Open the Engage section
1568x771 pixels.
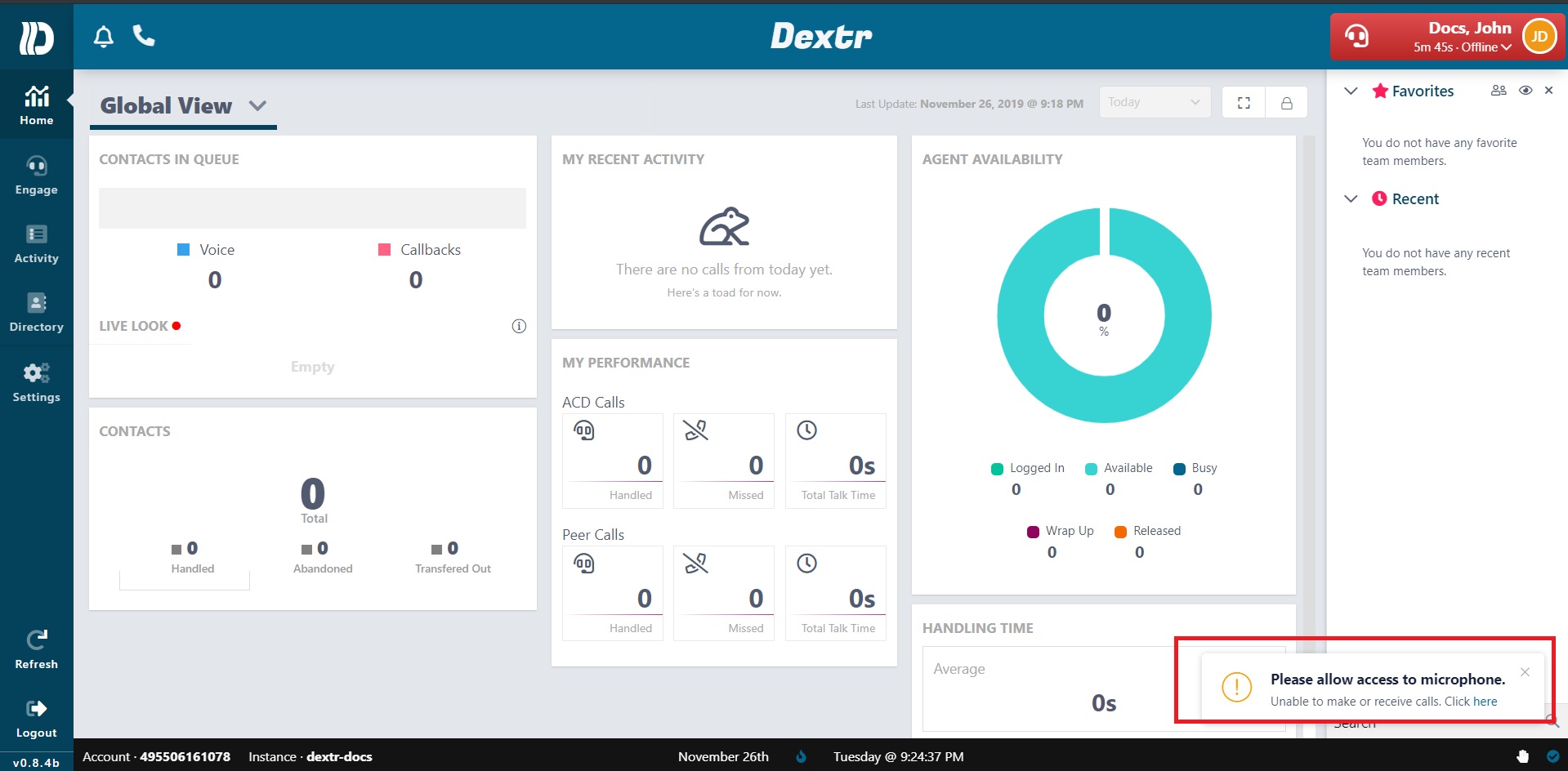pyautogui.click(x=37, y=175)
